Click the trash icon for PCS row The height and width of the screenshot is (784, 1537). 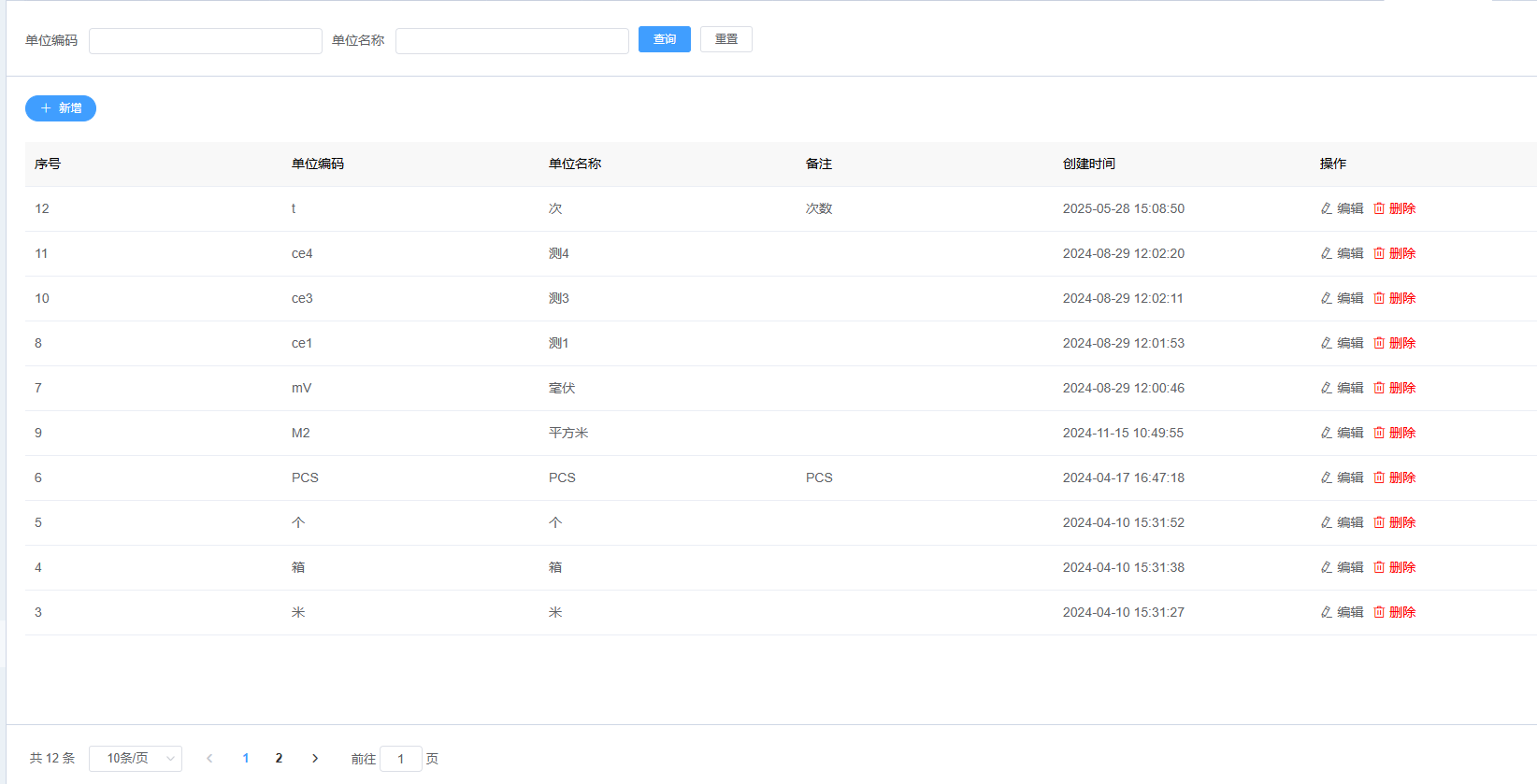coord(1379,478)
